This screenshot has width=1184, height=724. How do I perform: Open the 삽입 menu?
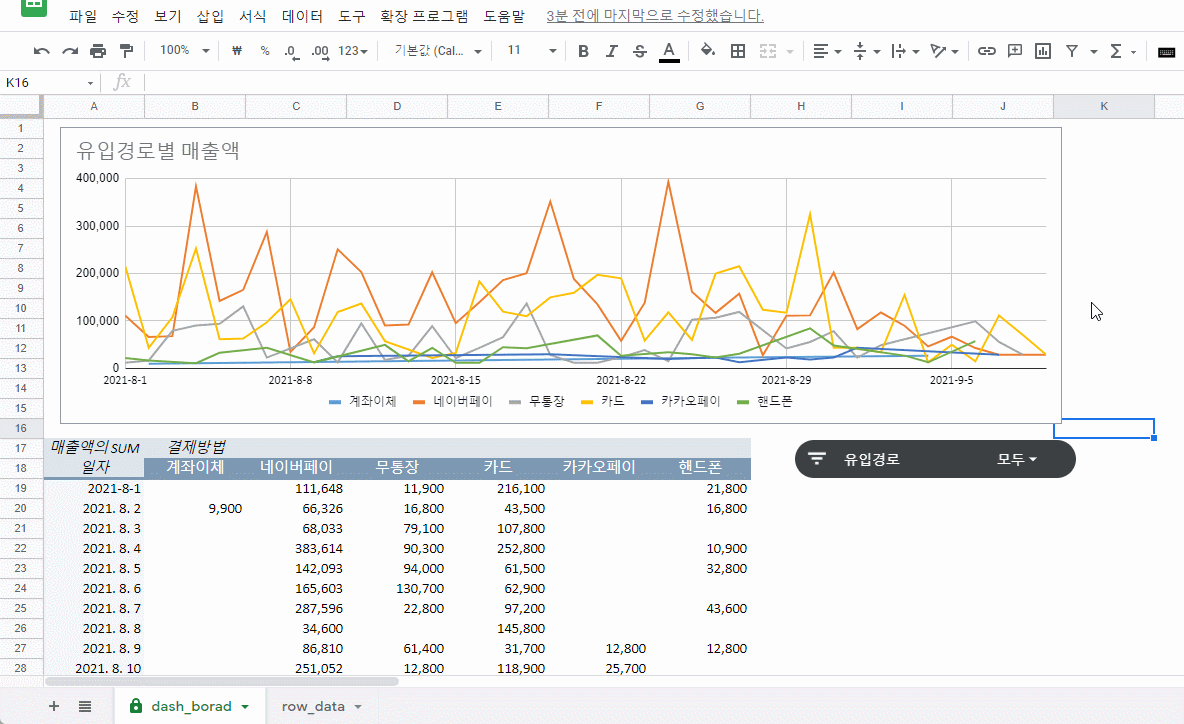(210, 16)
